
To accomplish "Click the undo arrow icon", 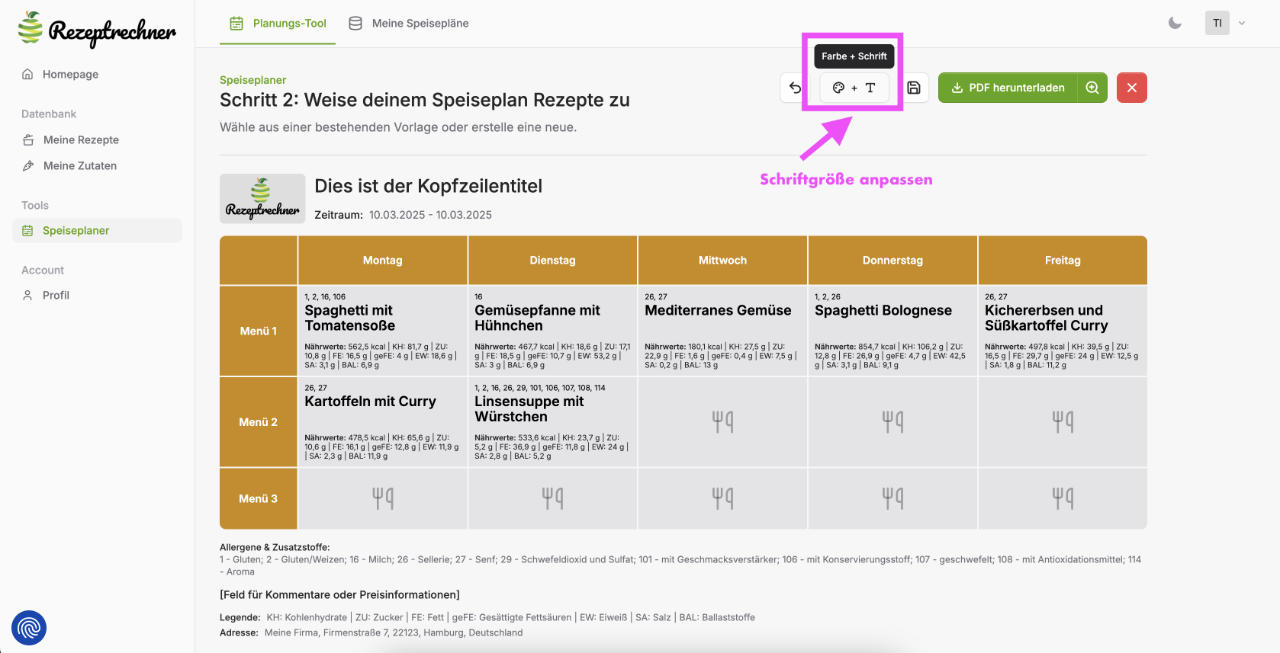I will [x=795, y=88].
